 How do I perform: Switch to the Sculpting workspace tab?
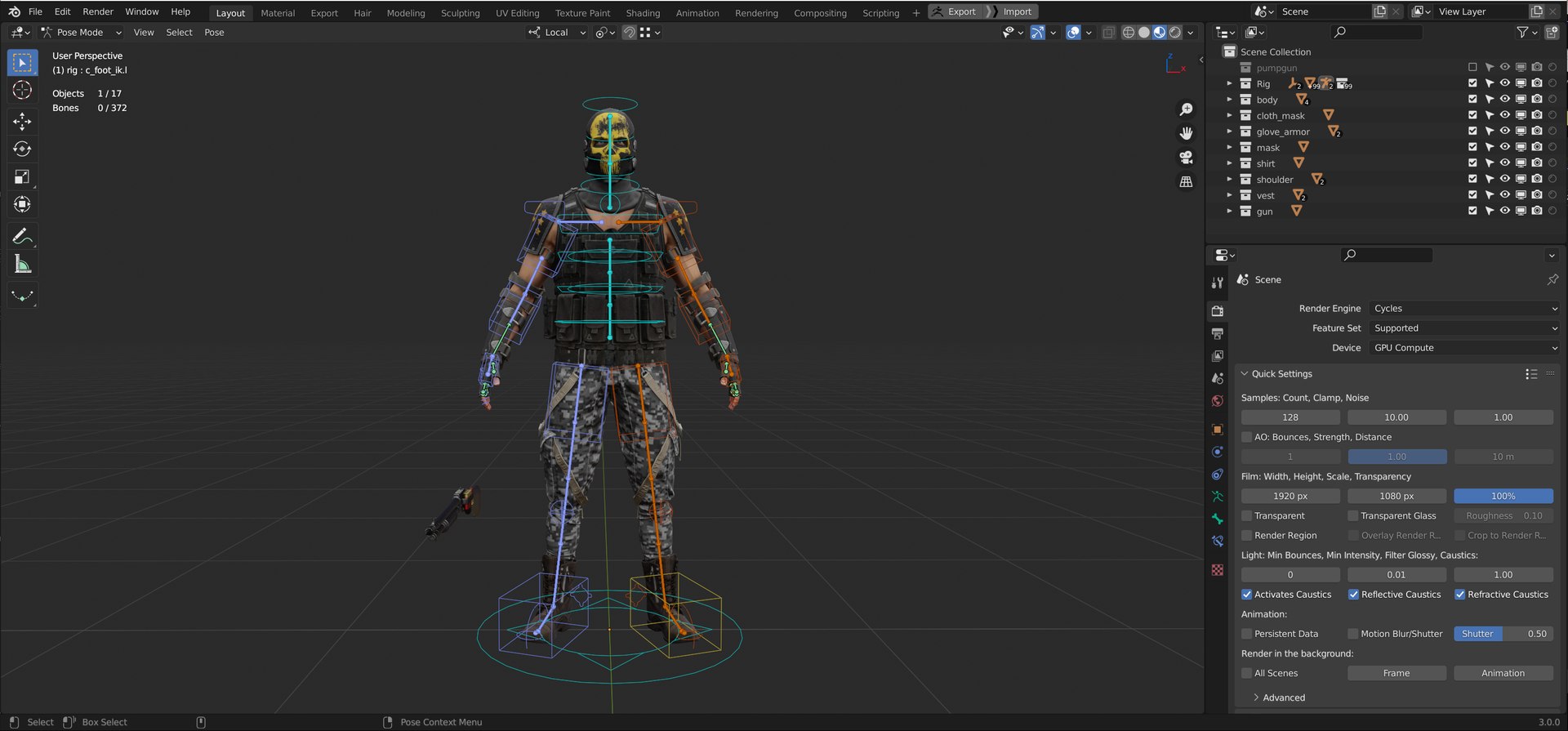pyautogui.click(x=460, y=13)
